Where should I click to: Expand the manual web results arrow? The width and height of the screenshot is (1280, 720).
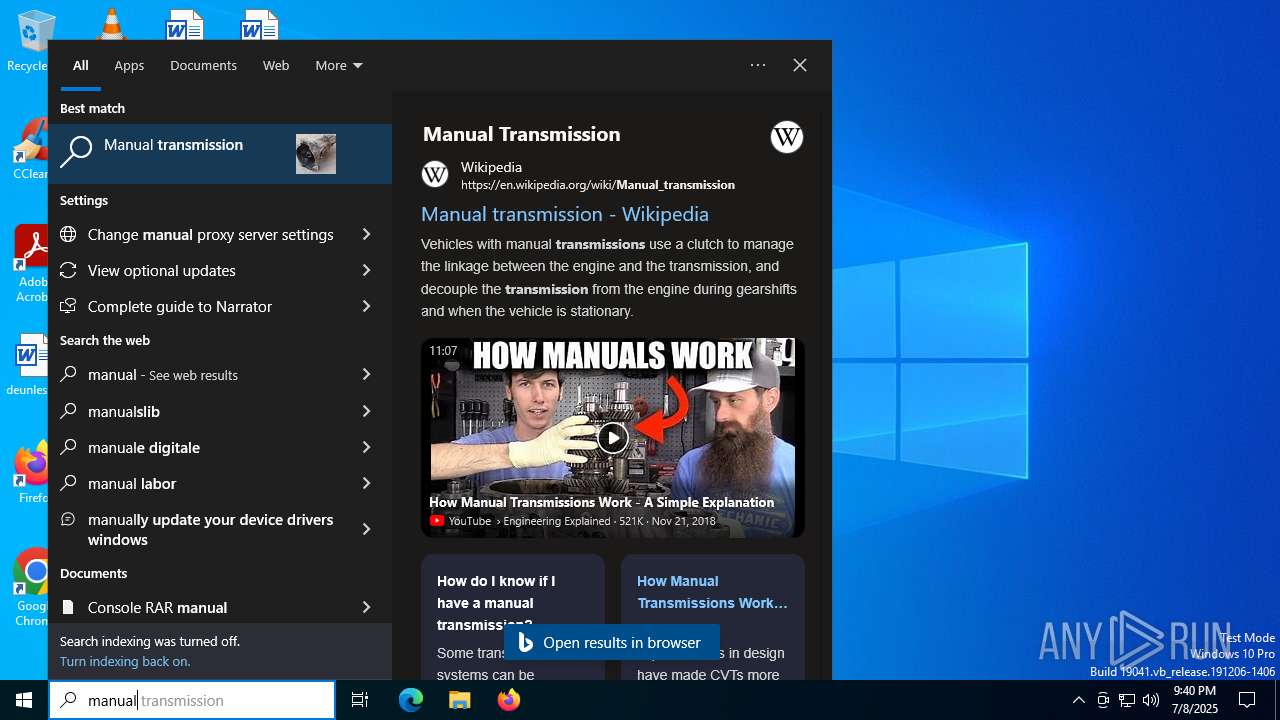[x=366, y=374]
